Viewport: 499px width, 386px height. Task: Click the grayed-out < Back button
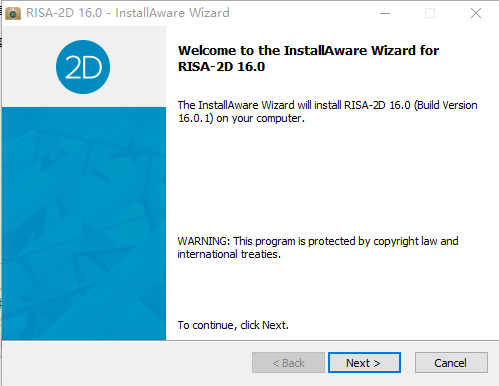click(288, 363)
